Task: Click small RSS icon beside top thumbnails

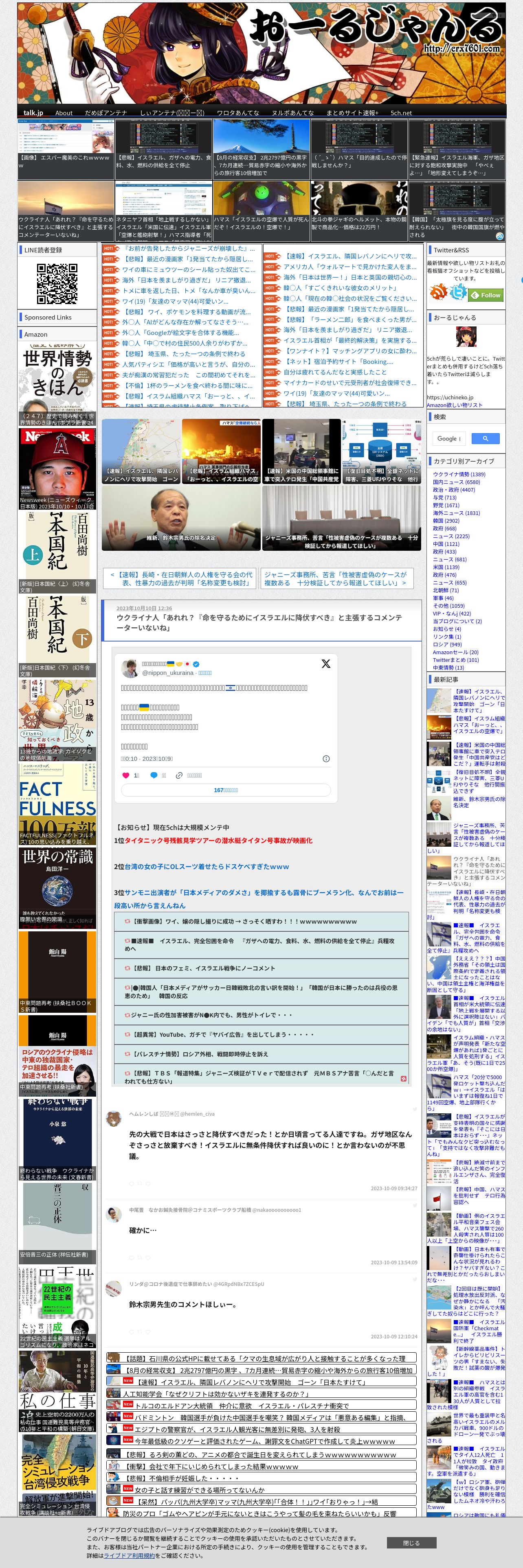Action: (499, 236)
